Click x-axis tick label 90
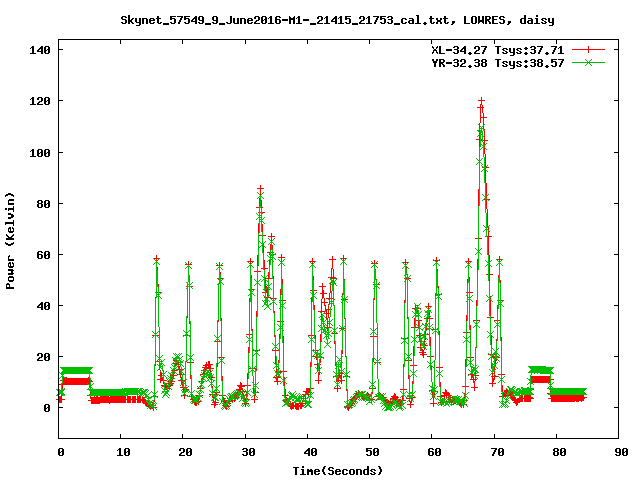Image resolution: width=640 pixels, height=480 pixels. pyautogui.click(x=621, y=452)
